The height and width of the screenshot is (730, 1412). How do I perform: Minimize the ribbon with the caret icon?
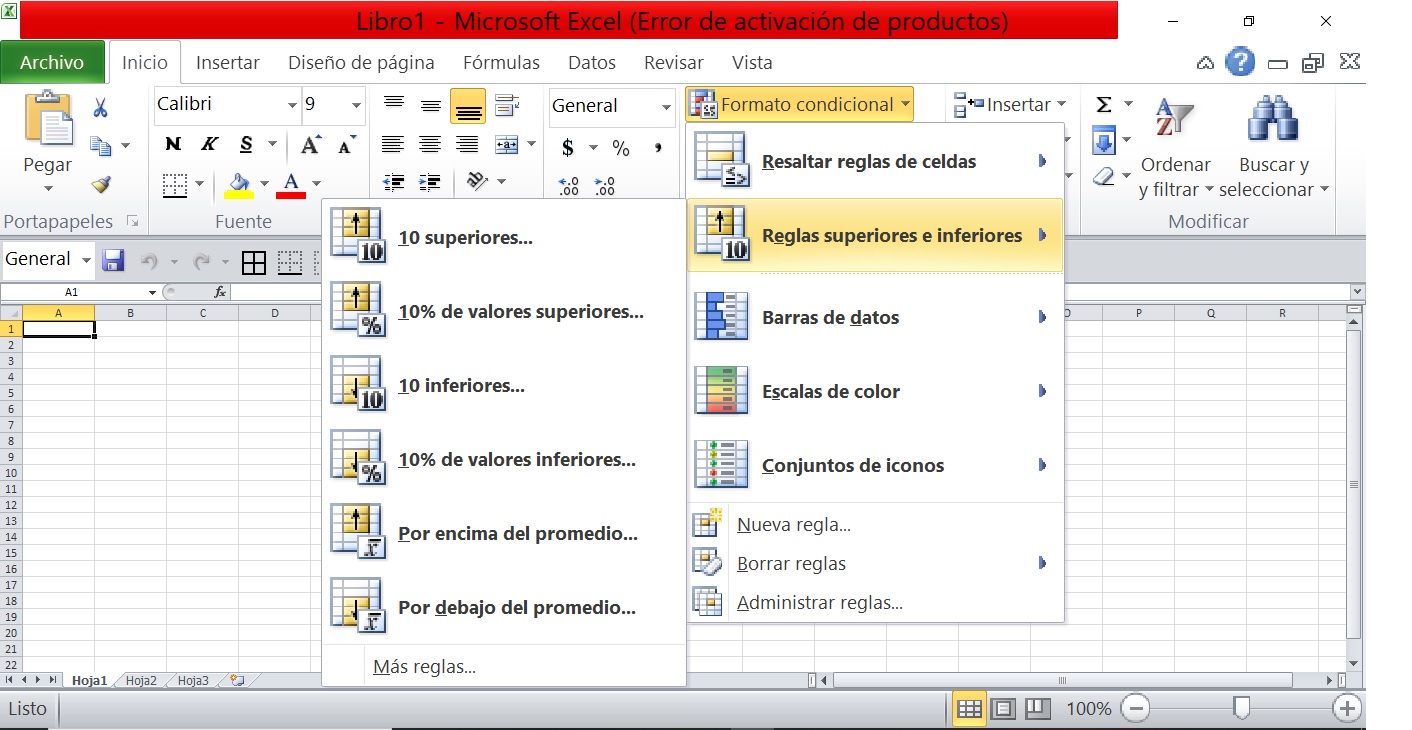pos(1205,63)
